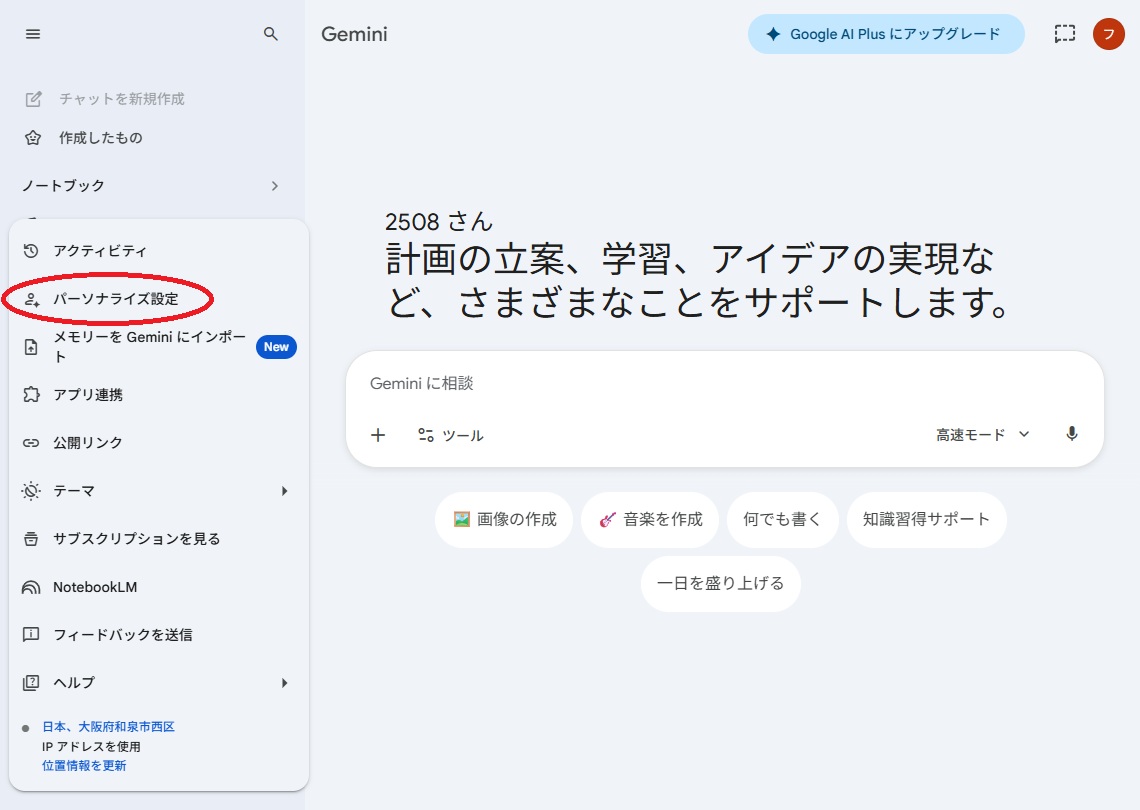
Task: Click the new chat pencil icon
Action: 33,99
